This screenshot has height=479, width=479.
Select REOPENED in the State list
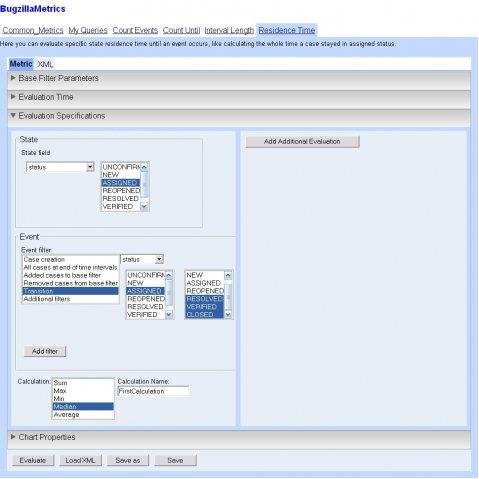tap(121, 191)
